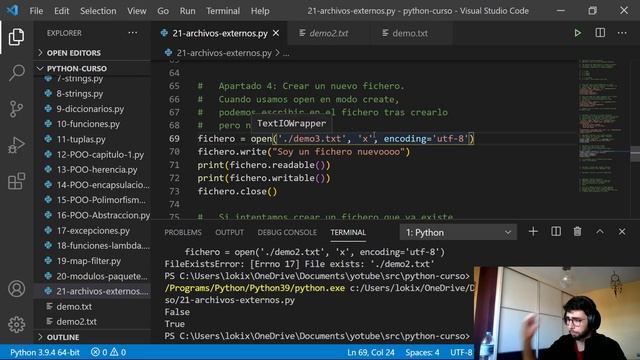Image resolution: width=640 pixels, height=360 pixels.
Task: Open the Extensions view
Action: (x=16, y=181)
